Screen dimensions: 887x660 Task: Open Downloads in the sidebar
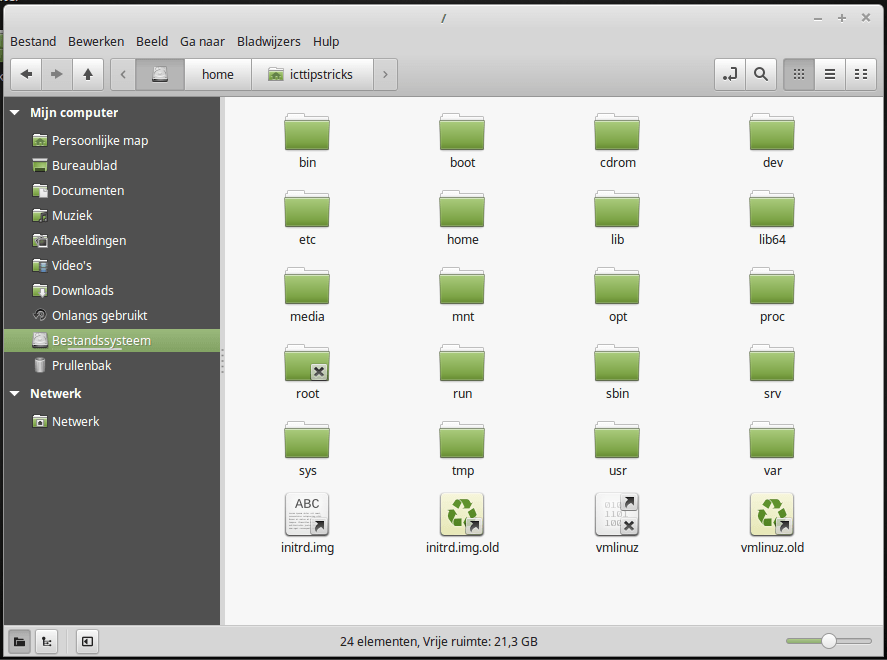click(112, 290)
